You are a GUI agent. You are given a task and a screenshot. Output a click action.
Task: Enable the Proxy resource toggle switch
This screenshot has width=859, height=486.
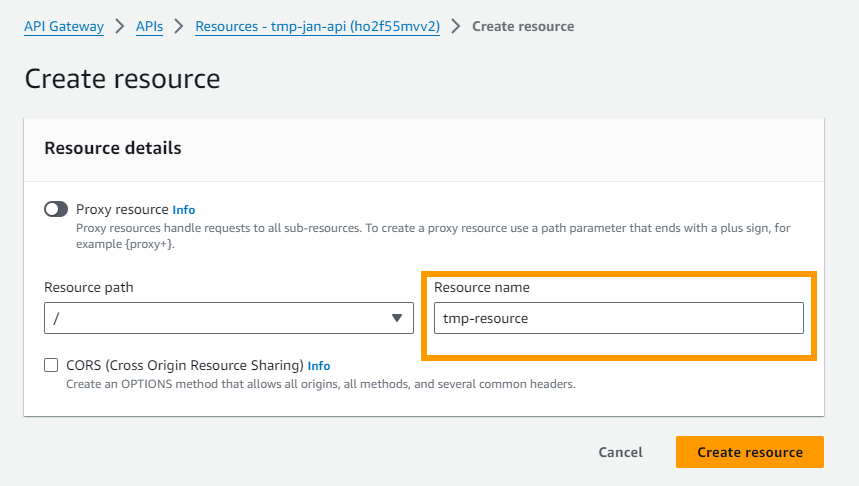pyautogui.click(x=56, y=209)
